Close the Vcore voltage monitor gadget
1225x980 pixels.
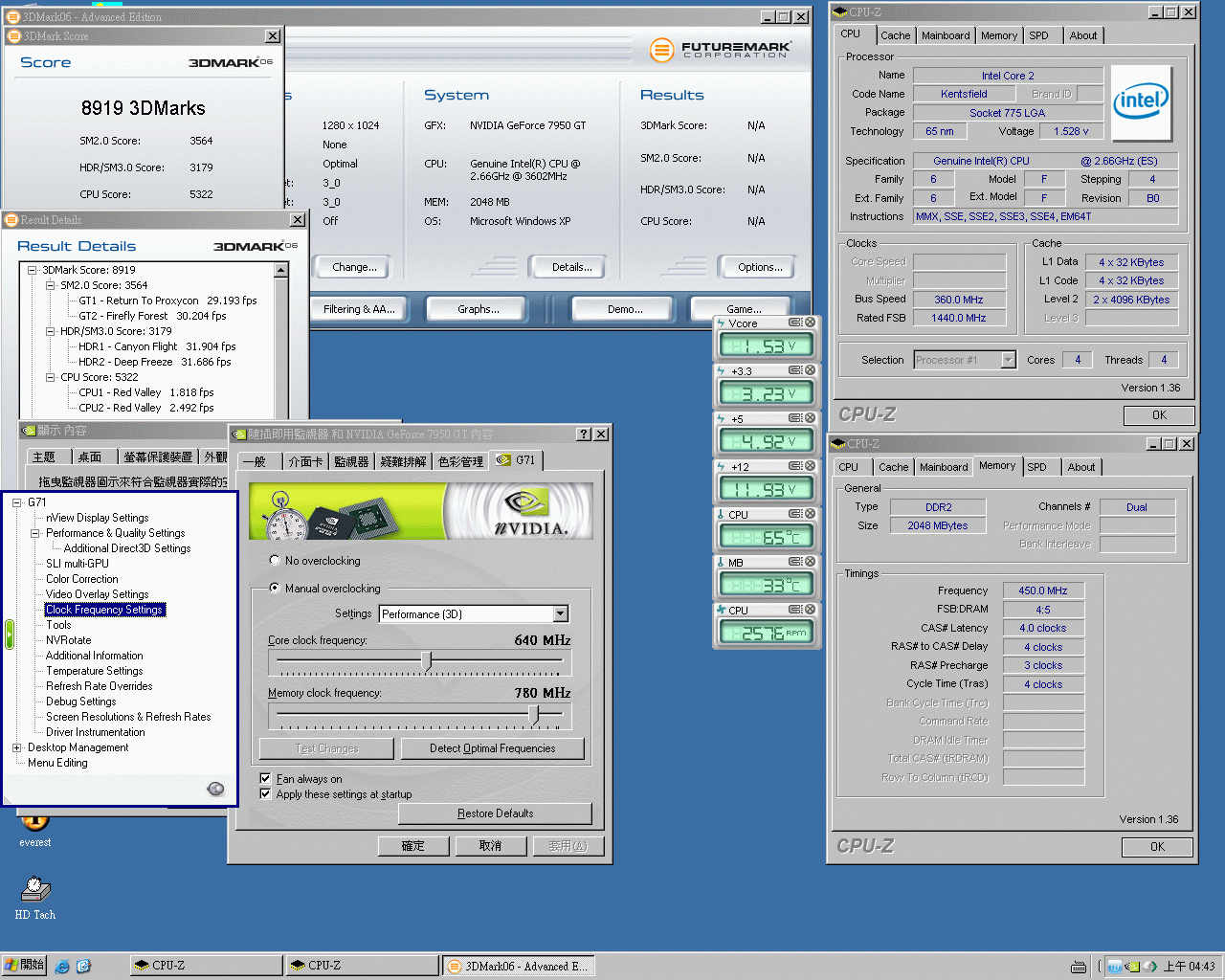tap(810, 323)
